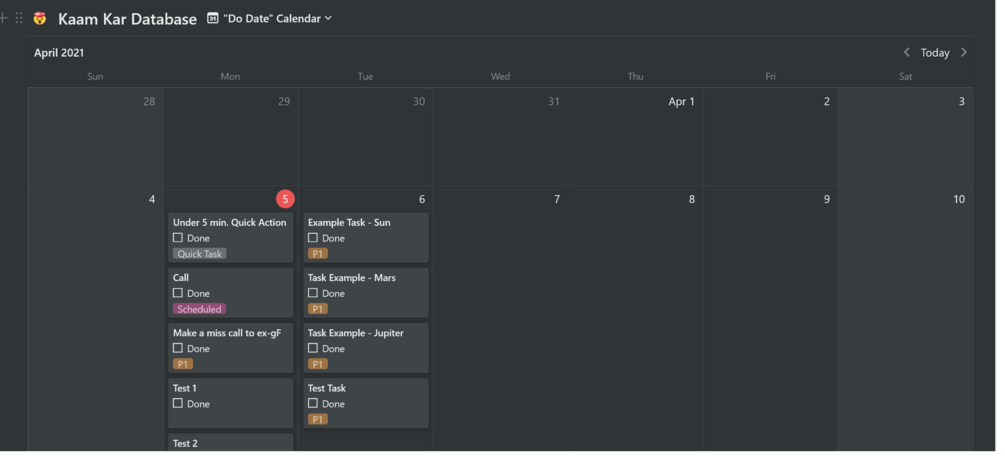
Task: Mark Test Task as Done
Action: coord(313,404)
